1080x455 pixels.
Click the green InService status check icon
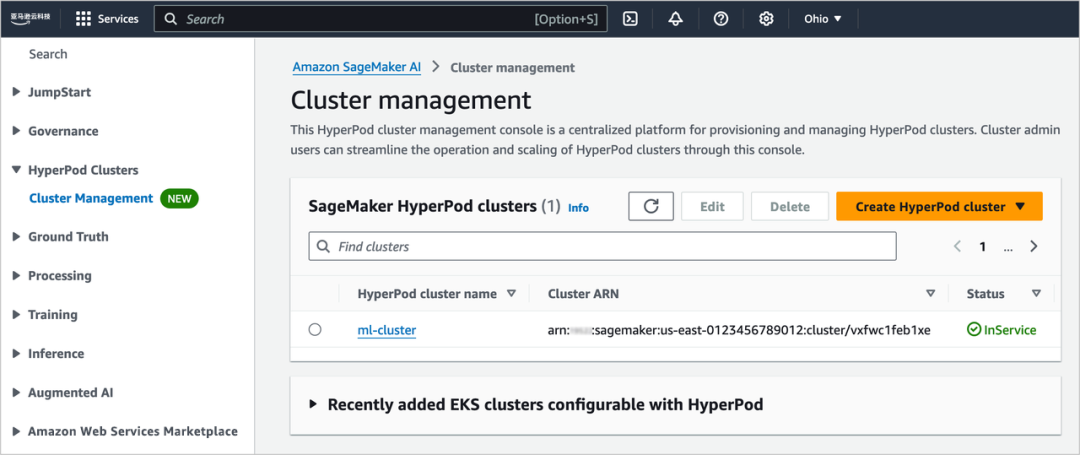coord(973,330)
